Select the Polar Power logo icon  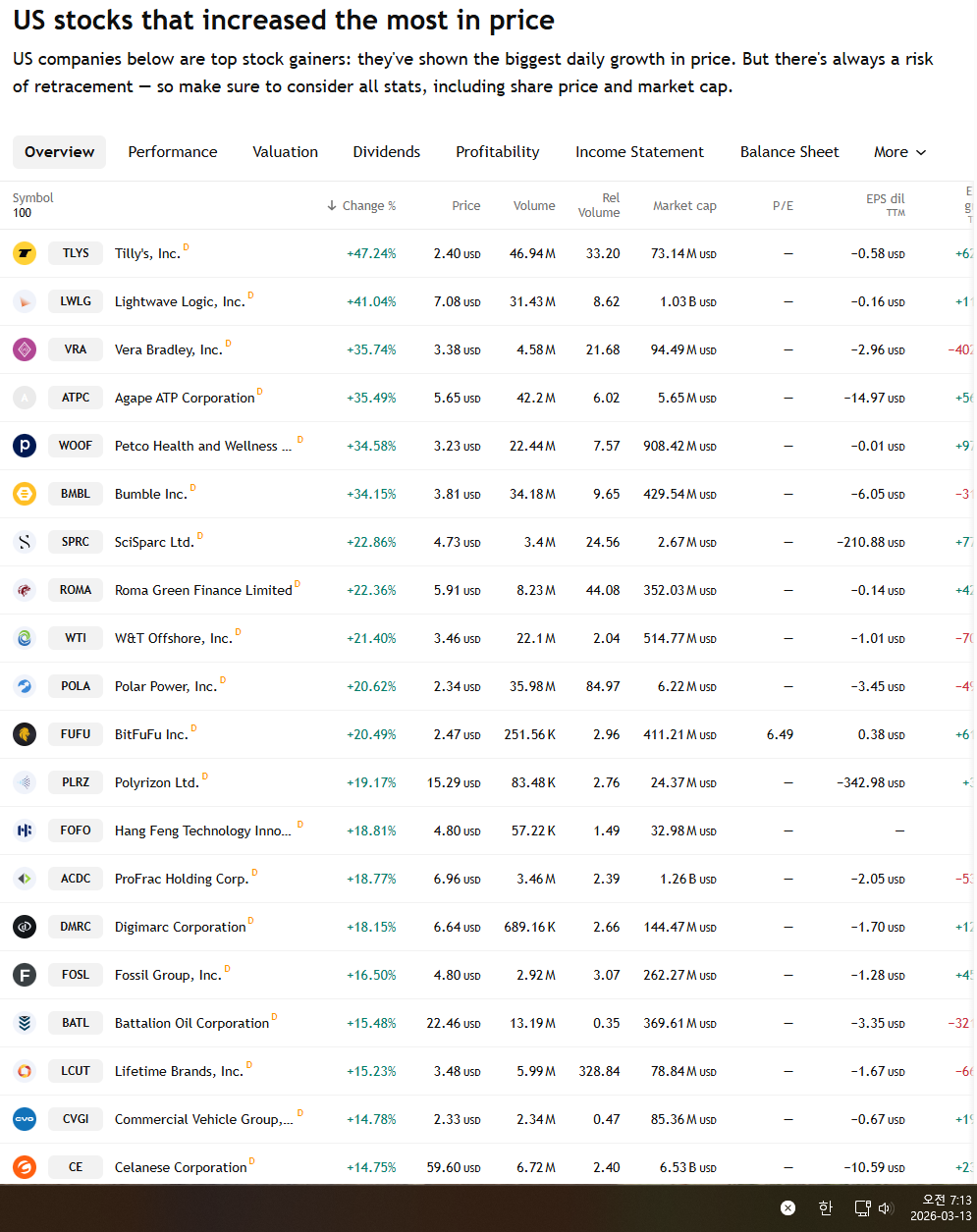pos(25,686)
